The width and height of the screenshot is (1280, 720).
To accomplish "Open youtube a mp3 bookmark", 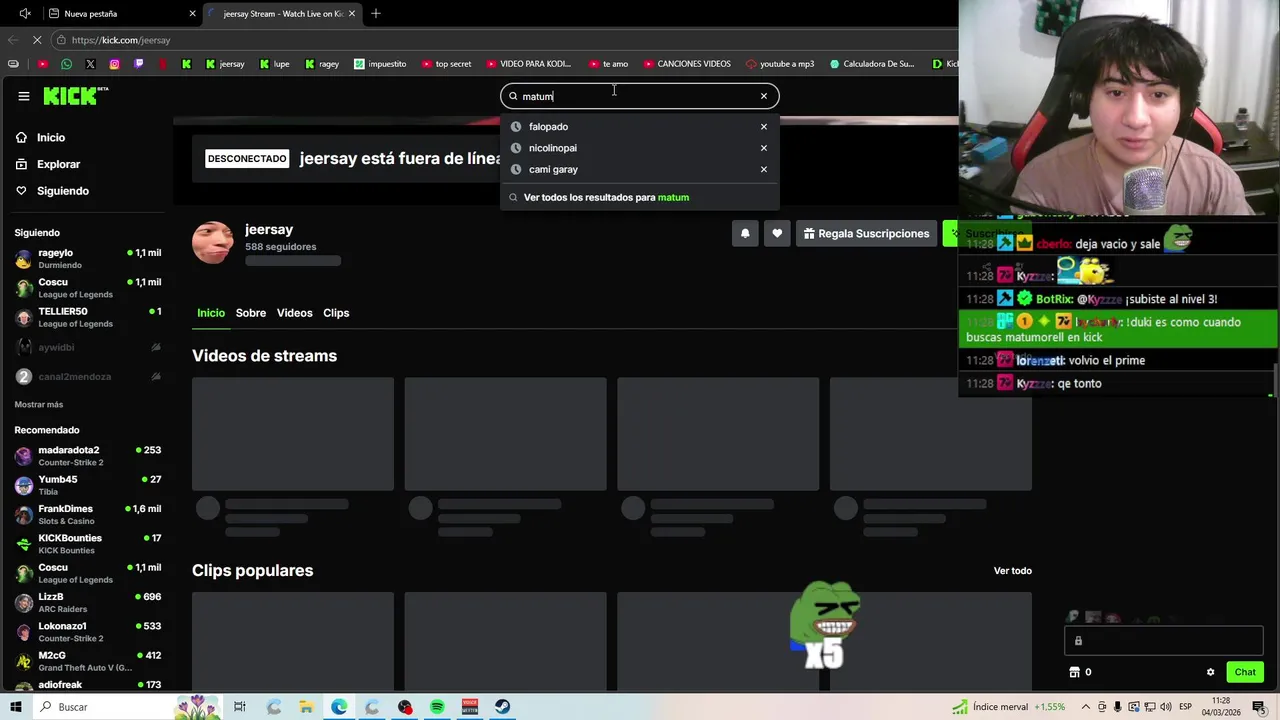I will click(x=779, y=64).
